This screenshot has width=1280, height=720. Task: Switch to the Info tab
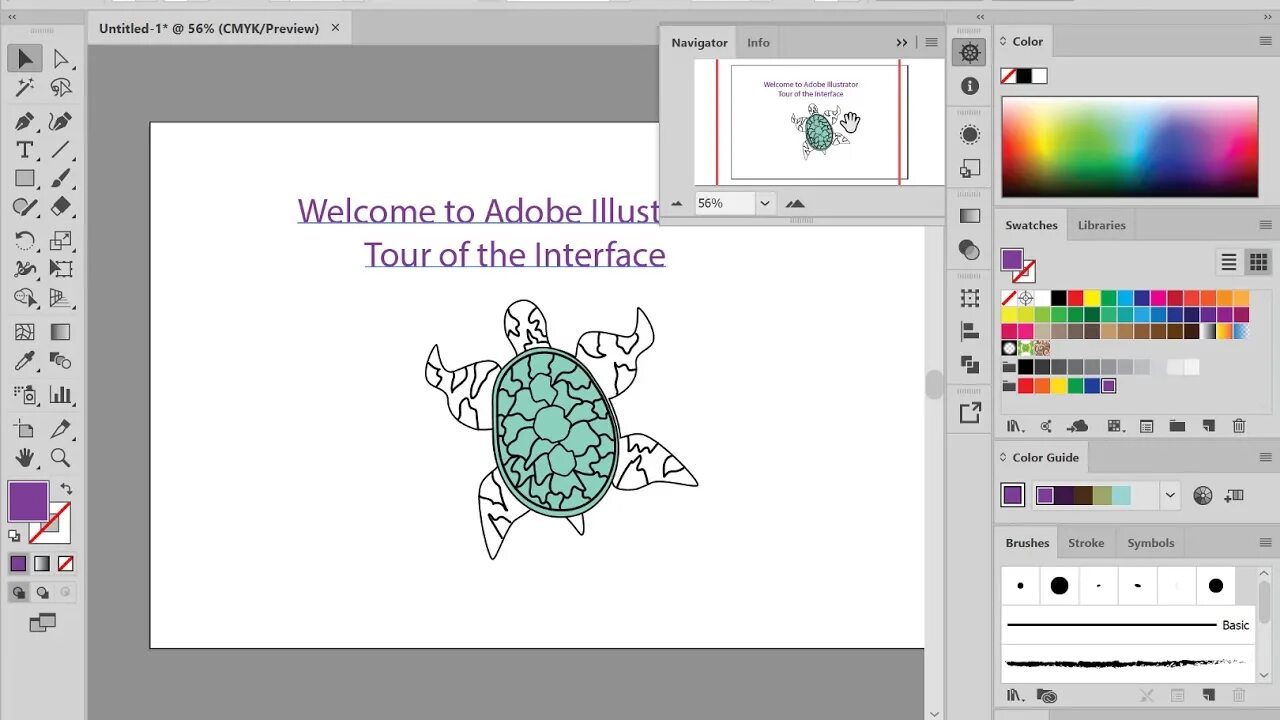(x=758, y=42)
